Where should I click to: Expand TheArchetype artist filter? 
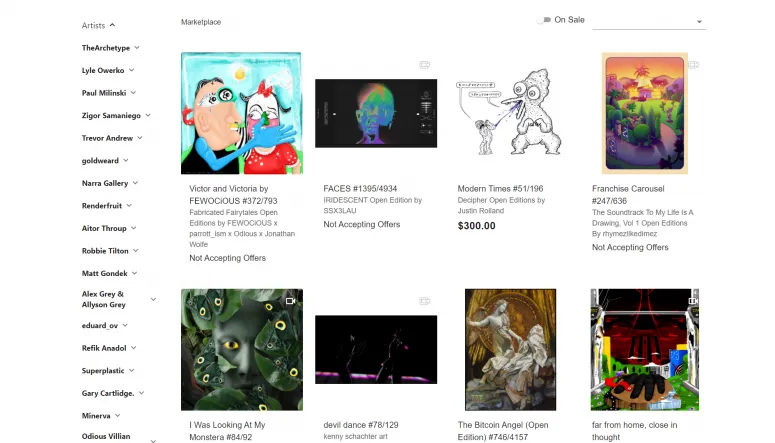[x=137, y=47]
